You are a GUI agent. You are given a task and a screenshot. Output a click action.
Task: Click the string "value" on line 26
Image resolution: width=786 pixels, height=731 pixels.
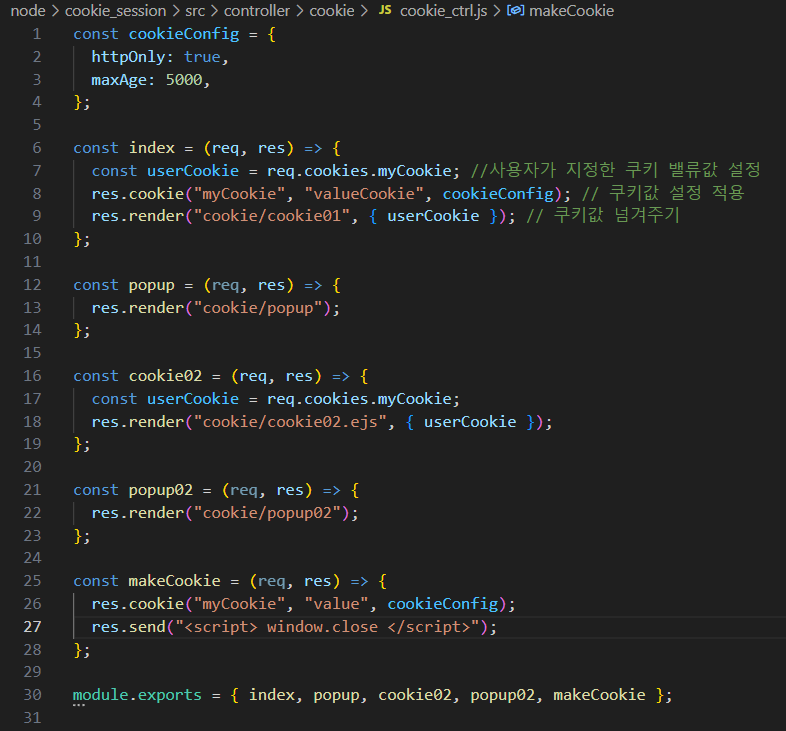tap(336, 604)
